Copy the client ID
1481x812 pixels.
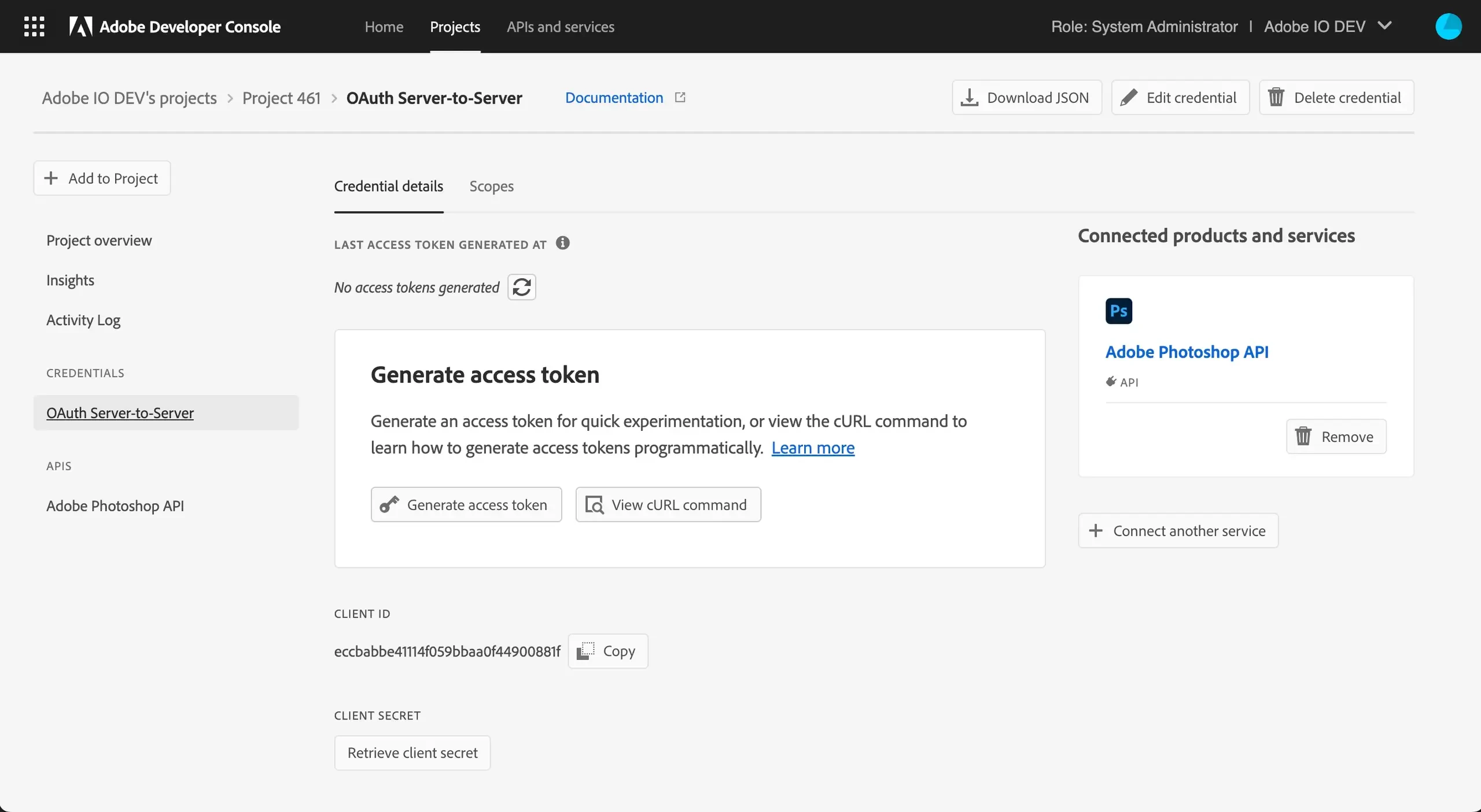point(607,651)
